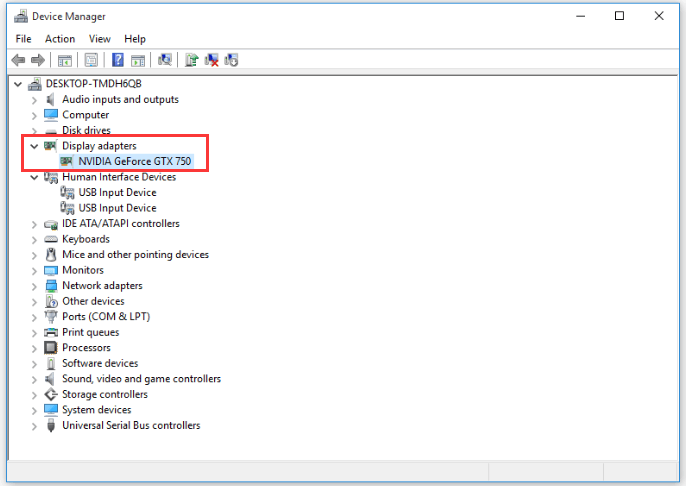Click the Uninstall device red X icon

212,60
